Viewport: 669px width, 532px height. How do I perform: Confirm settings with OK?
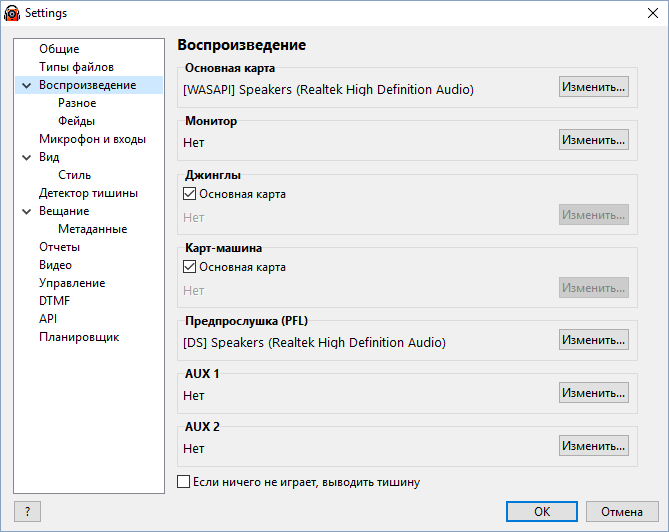tap(542, 512)
